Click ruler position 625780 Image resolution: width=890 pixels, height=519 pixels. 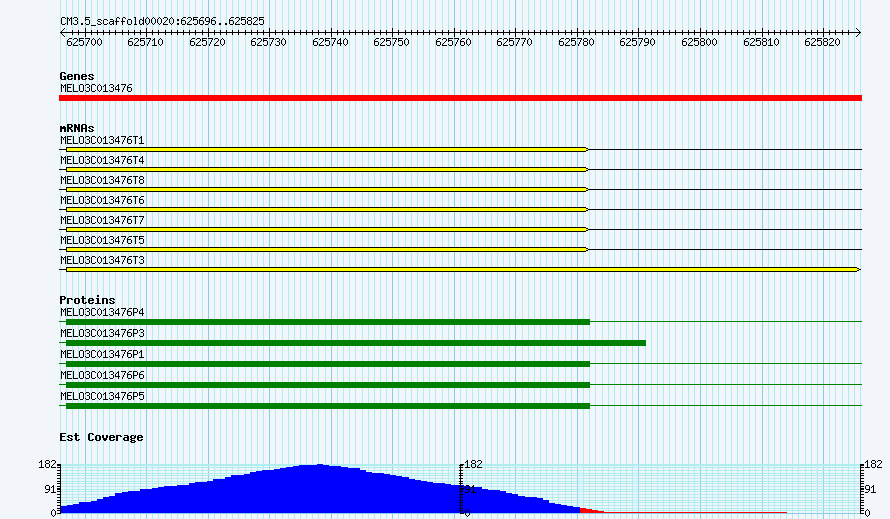[x=577, y=42]
